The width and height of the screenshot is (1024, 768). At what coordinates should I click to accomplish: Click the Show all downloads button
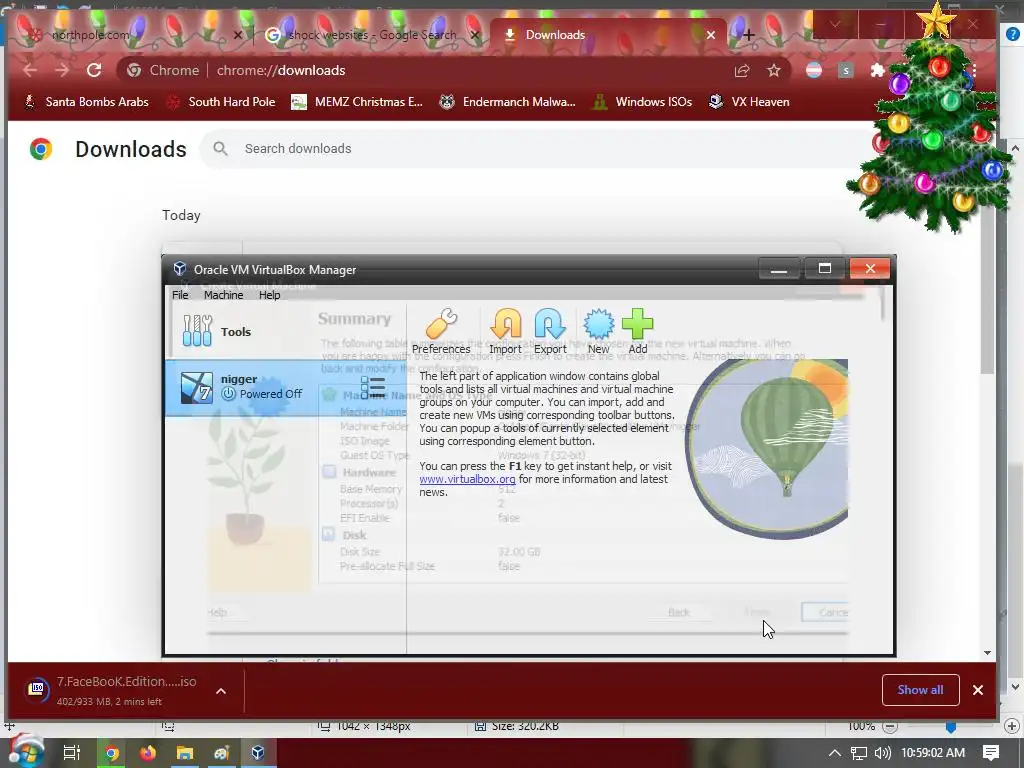(920, 690)
